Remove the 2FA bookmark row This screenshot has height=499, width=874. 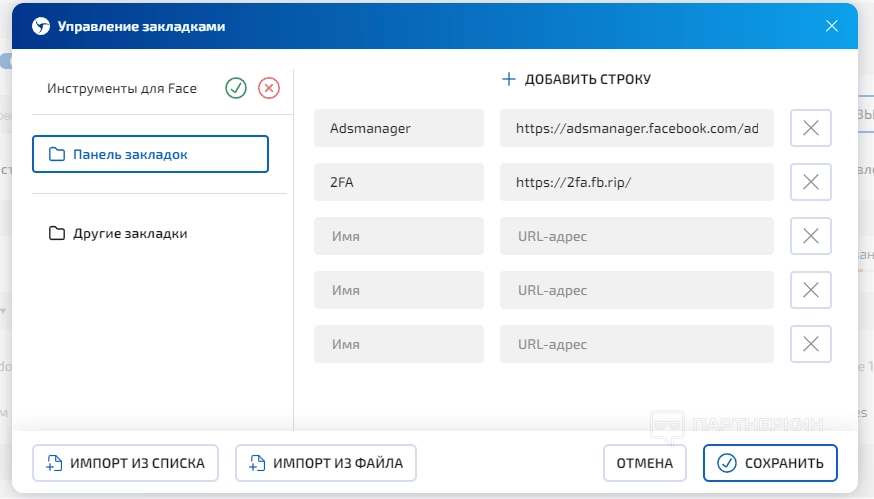(811, 182)
